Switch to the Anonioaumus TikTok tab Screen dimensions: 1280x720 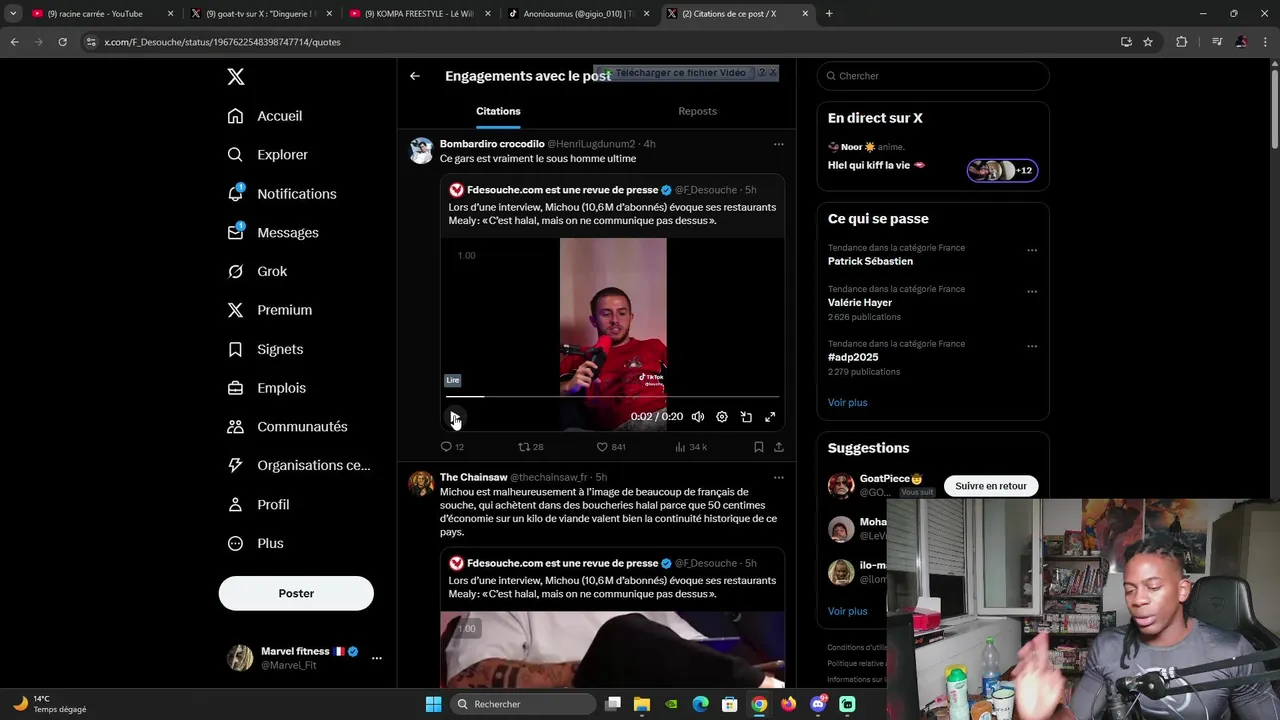580,14
